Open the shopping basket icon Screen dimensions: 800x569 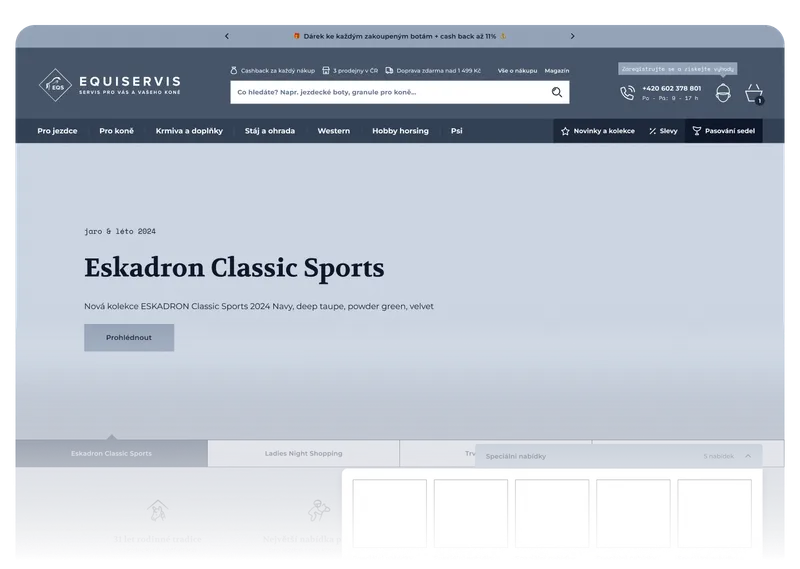(x=754, y=93)
